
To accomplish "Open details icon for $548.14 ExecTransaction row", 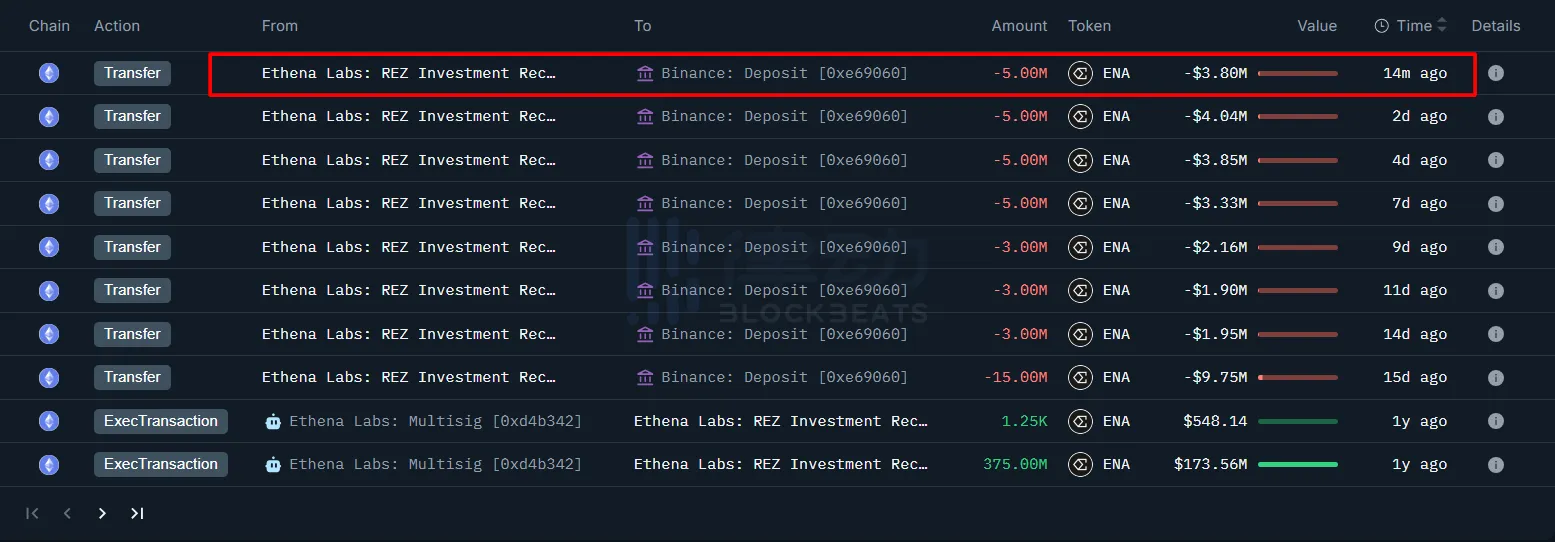I will (x=1496, y=421).
